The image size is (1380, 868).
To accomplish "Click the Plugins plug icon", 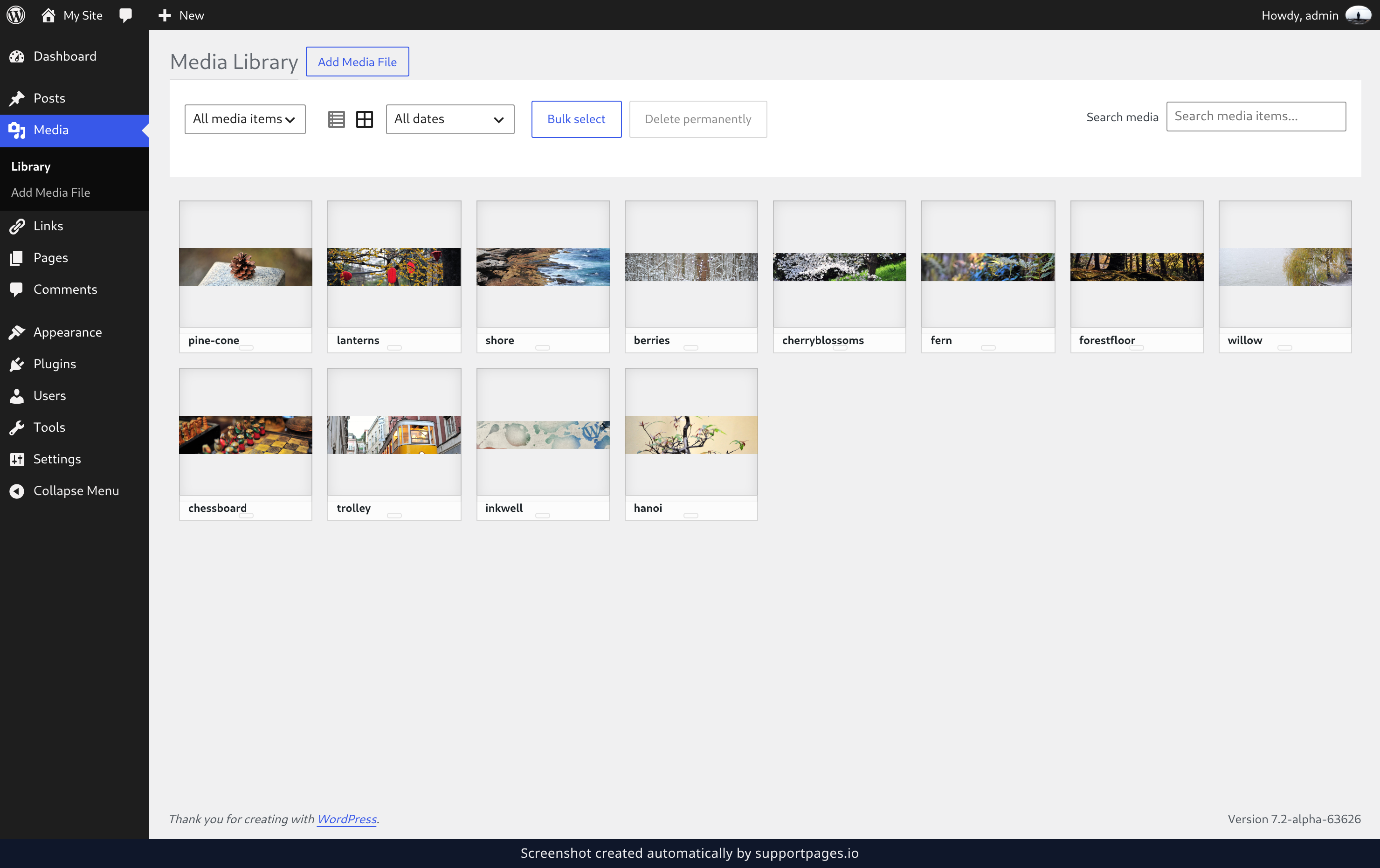I will (17, 364).
